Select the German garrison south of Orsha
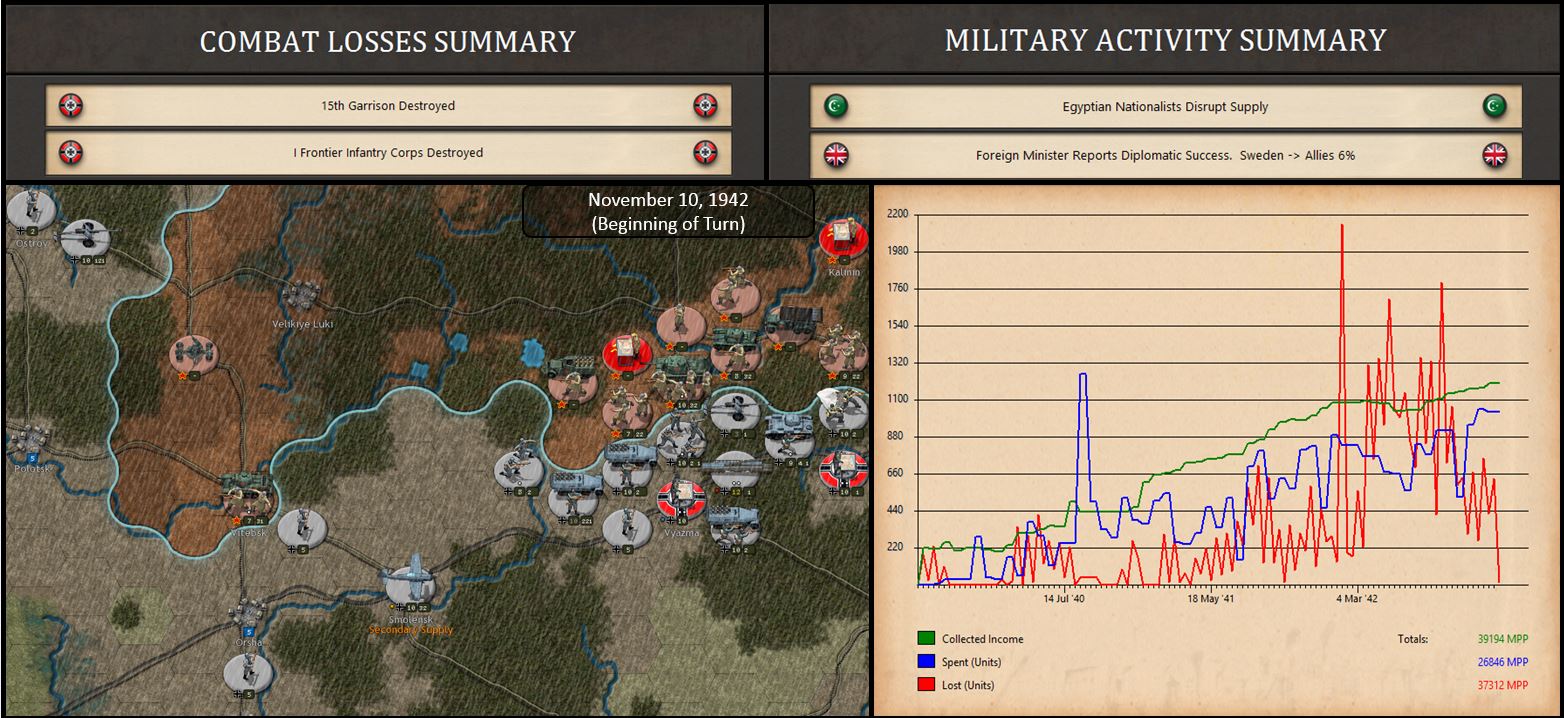 pos(248,674)
